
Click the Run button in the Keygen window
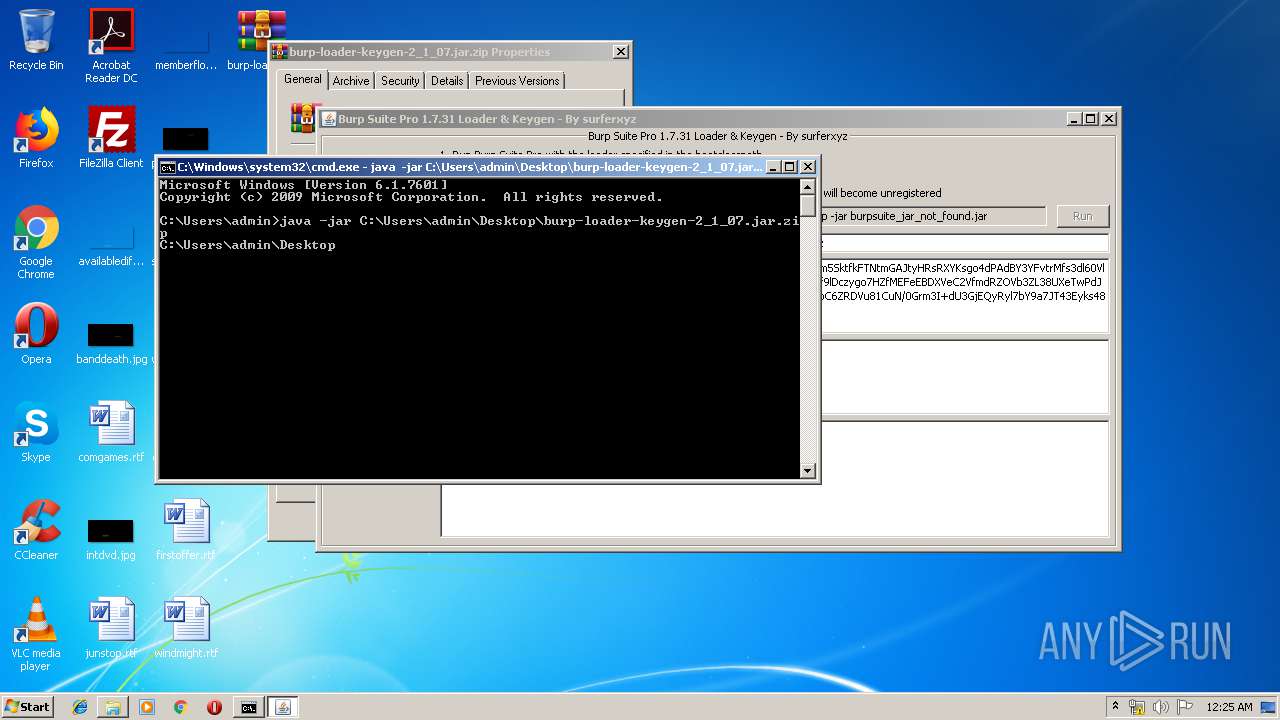(1083, 216)
